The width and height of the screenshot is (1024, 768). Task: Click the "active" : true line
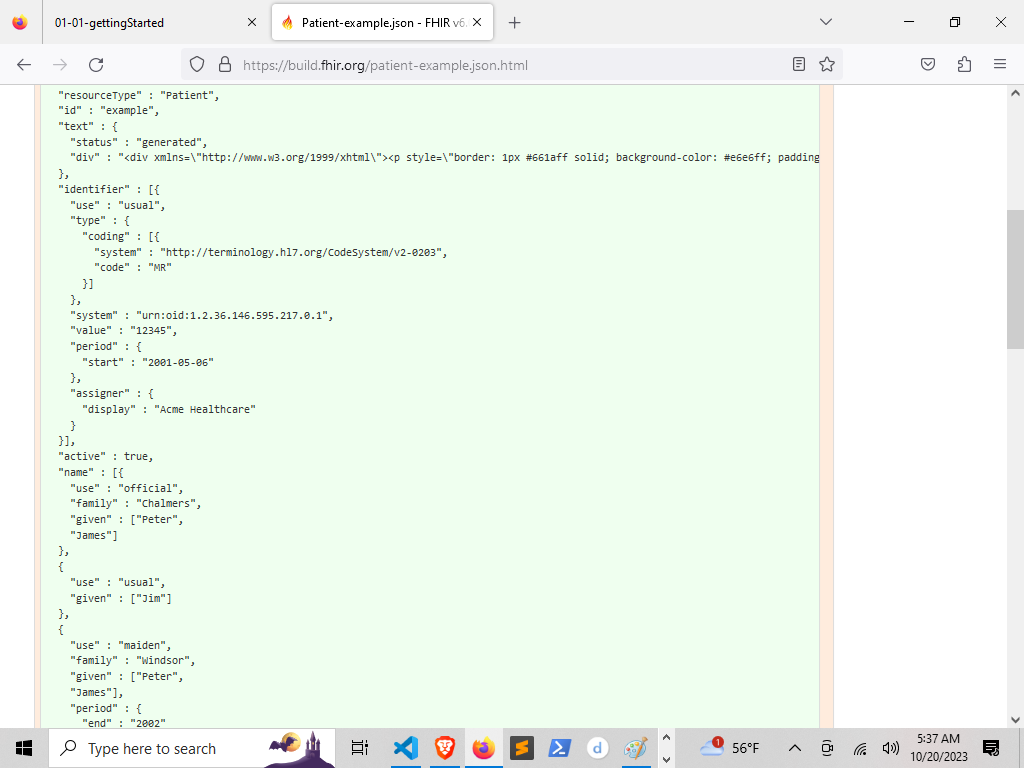point(106,456)
